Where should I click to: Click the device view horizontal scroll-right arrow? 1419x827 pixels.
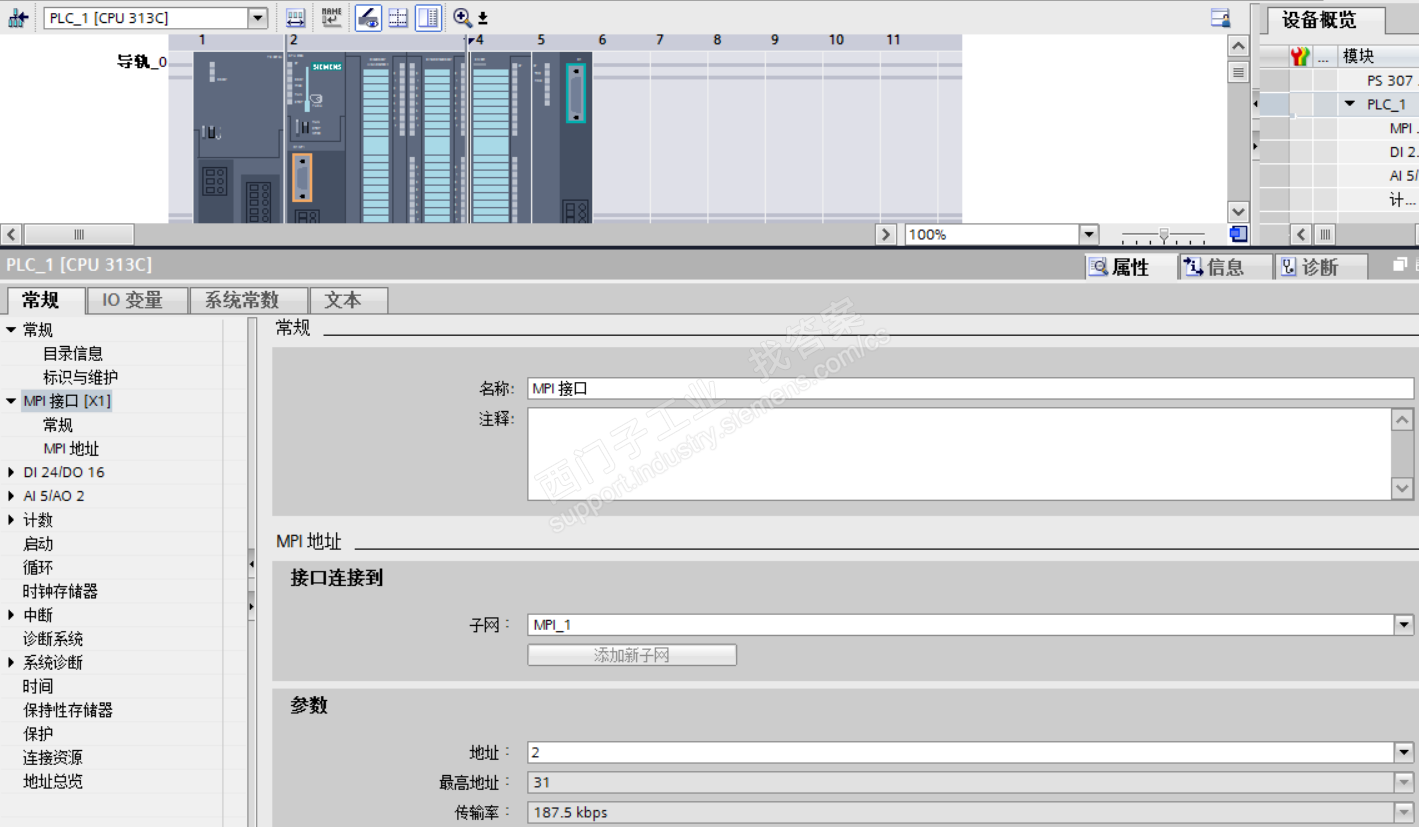pos(885,234)
